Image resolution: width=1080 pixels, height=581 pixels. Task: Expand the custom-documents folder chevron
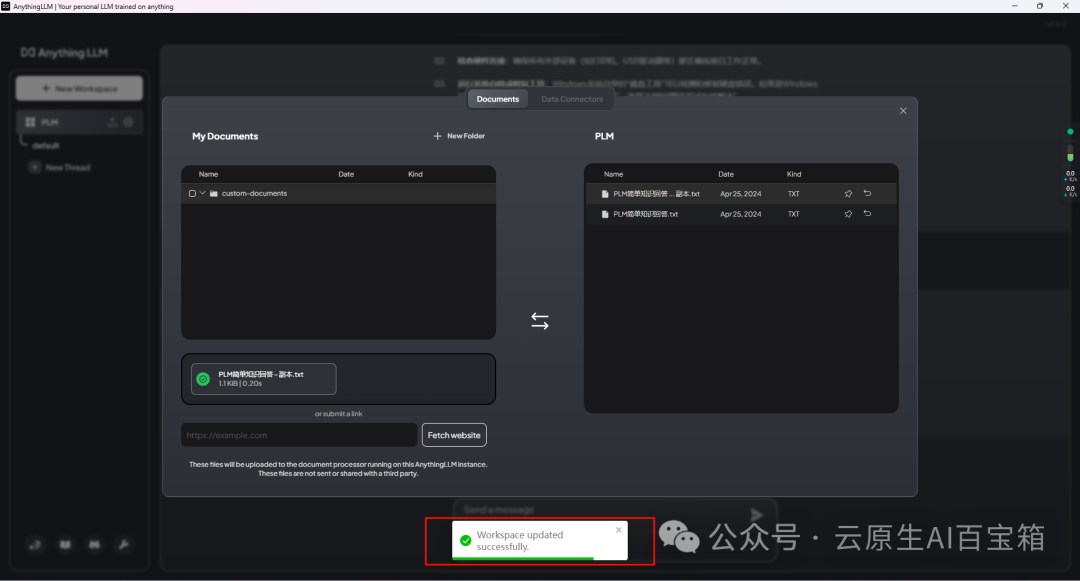(x=202, y=193)
